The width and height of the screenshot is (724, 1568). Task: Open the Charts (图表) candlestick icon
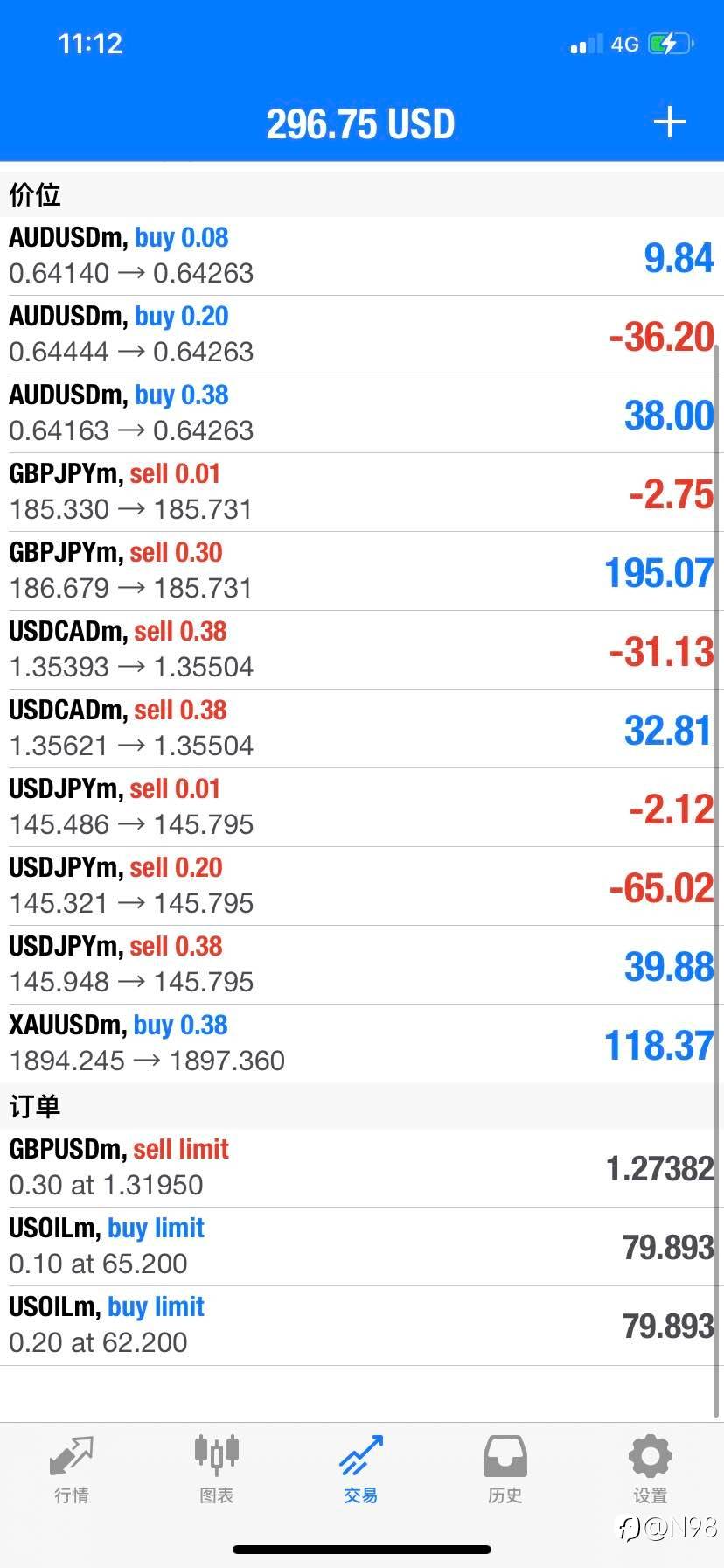216,1454
